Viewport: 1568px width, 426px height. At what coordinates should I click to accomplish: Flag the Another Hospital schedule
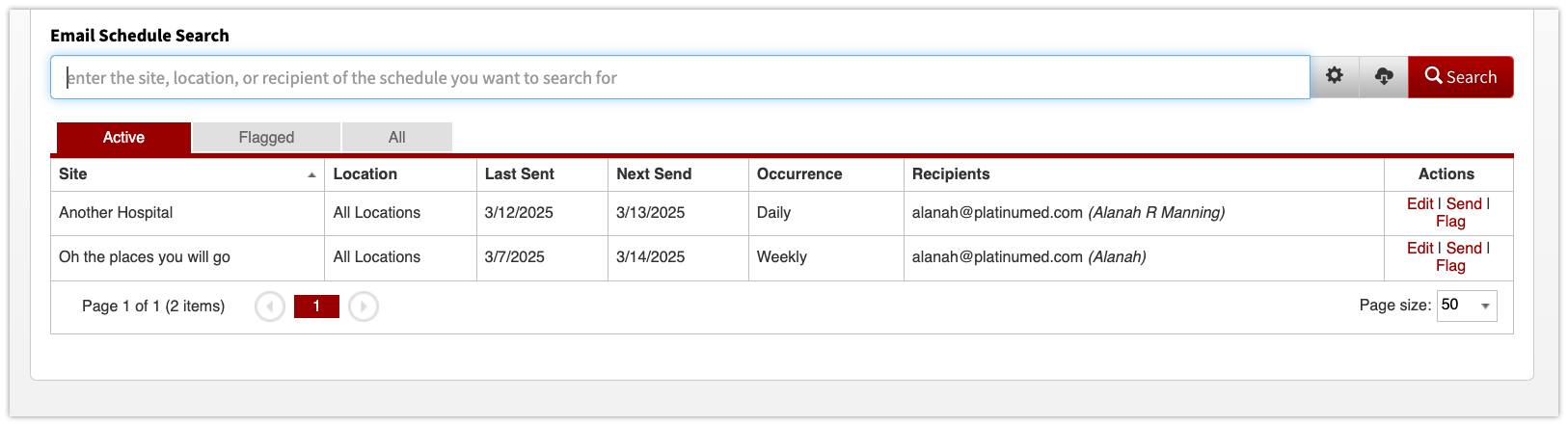pos(1450,222)
